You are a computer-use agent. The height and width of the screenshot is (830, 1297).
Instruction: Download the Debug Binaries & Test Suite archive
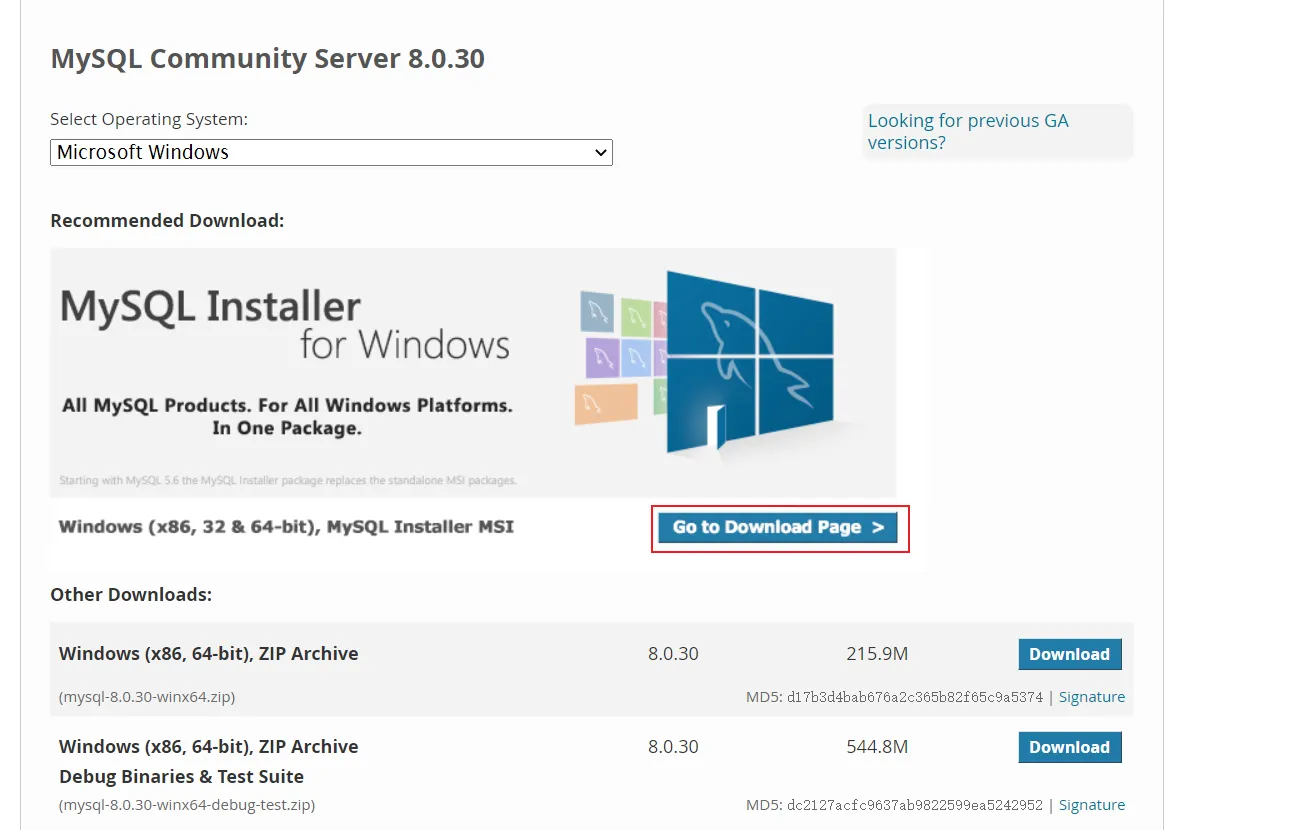click(x=1070, y=747)
